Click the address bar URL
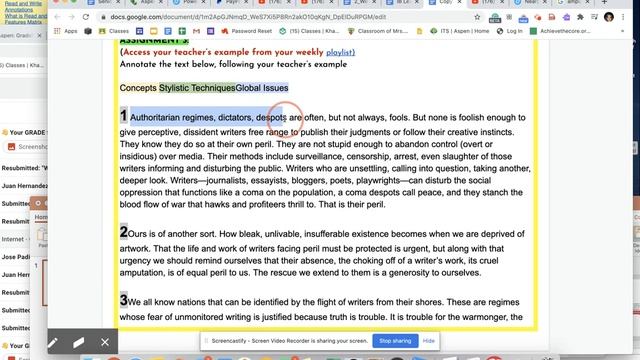Image resolution: width=640 pixels, height=360 pixels. pos(248,17)
